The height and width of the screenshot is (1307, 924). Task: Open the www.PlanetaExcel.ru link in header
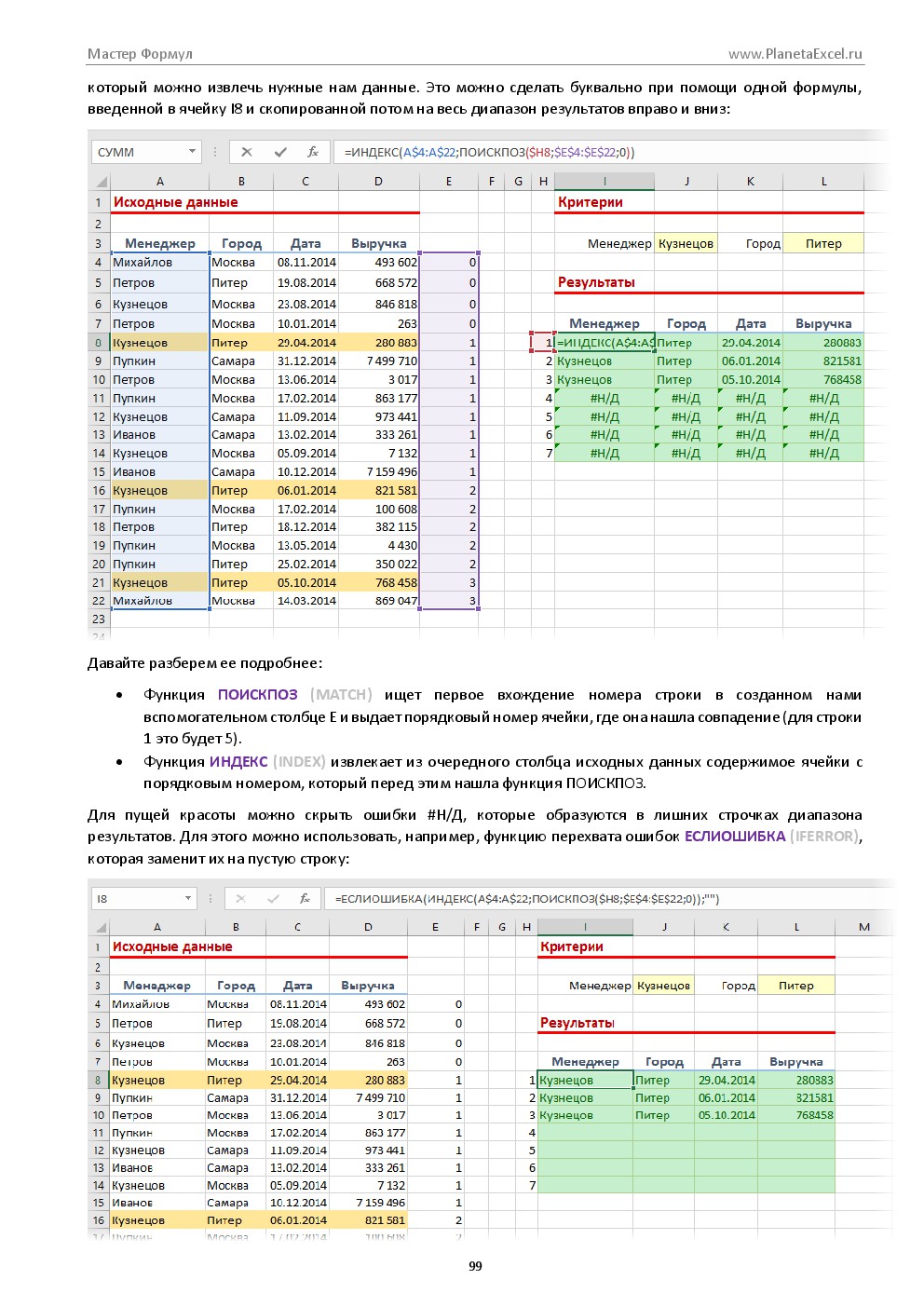pyautogui.click(x=795, y=54)
